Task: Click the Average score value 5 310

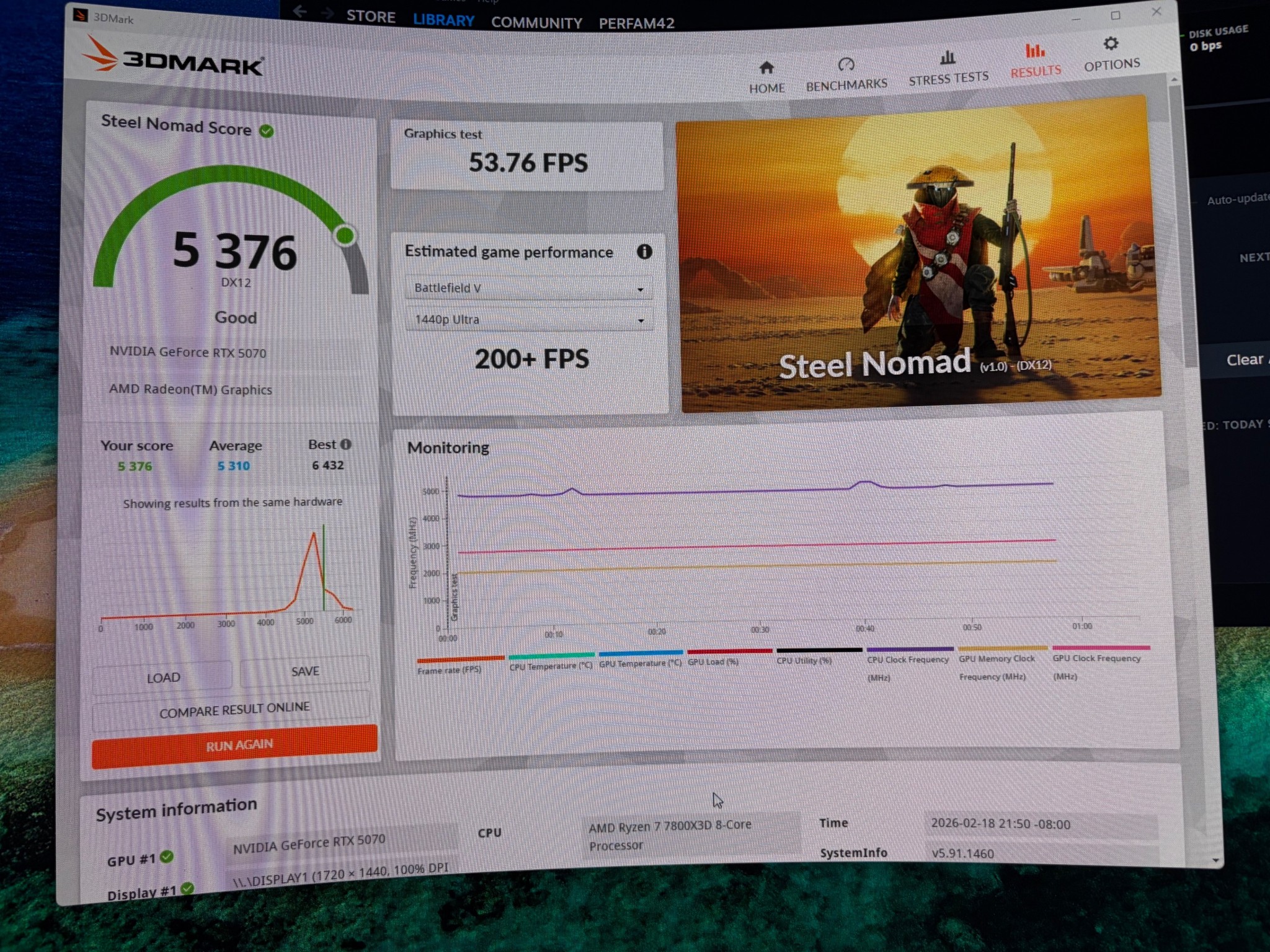Action: 233,465
